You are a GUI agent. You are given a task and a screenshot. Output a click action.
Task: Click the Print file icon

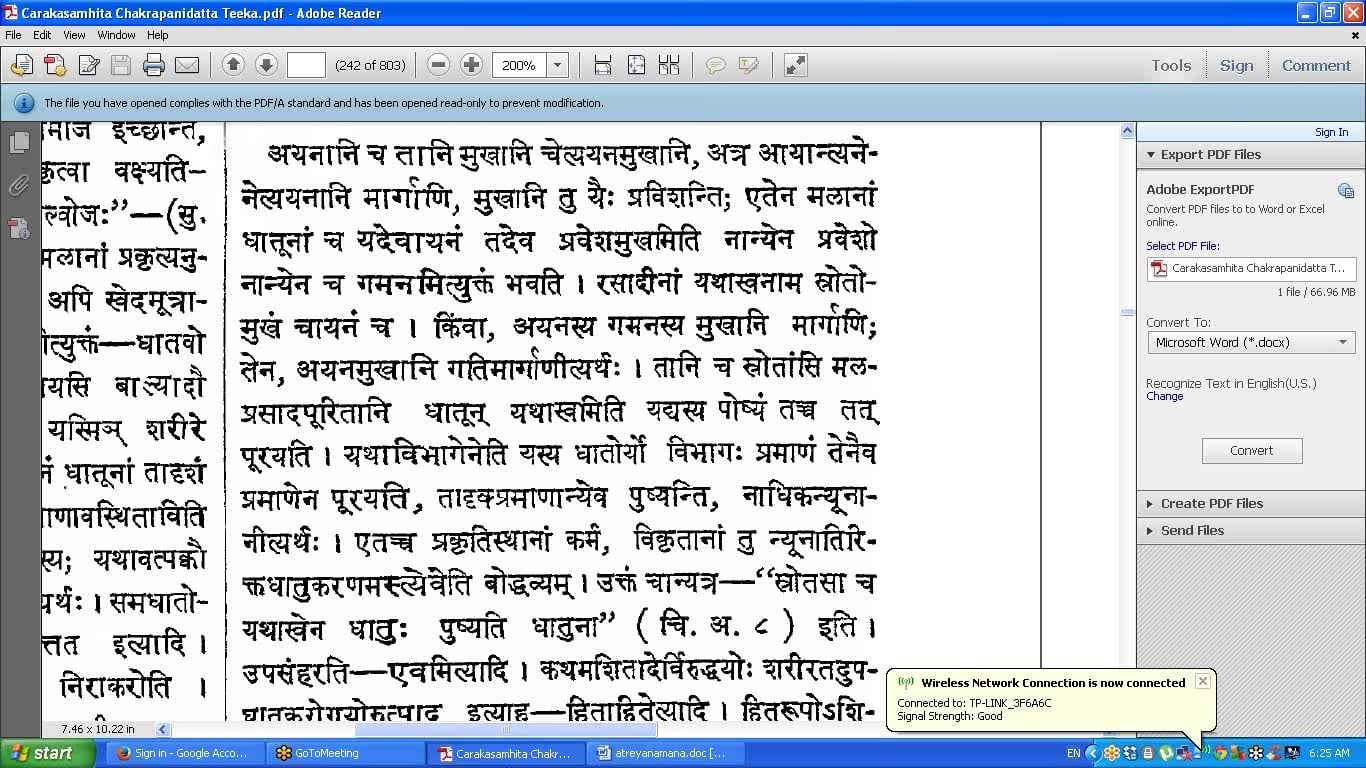click(x=153, y=66)
